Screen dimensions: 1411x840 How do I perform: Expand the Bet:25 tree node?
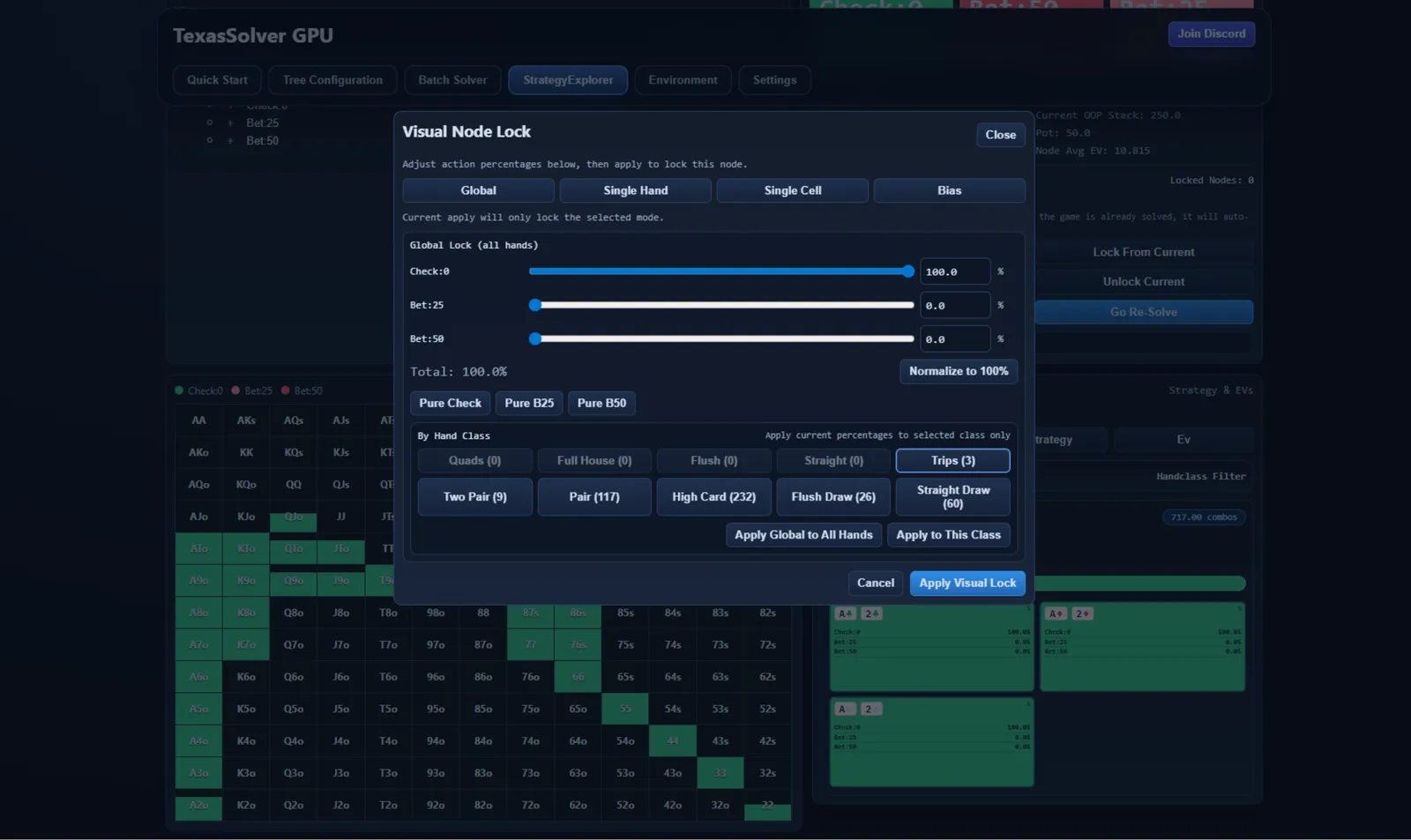point(230,123)
